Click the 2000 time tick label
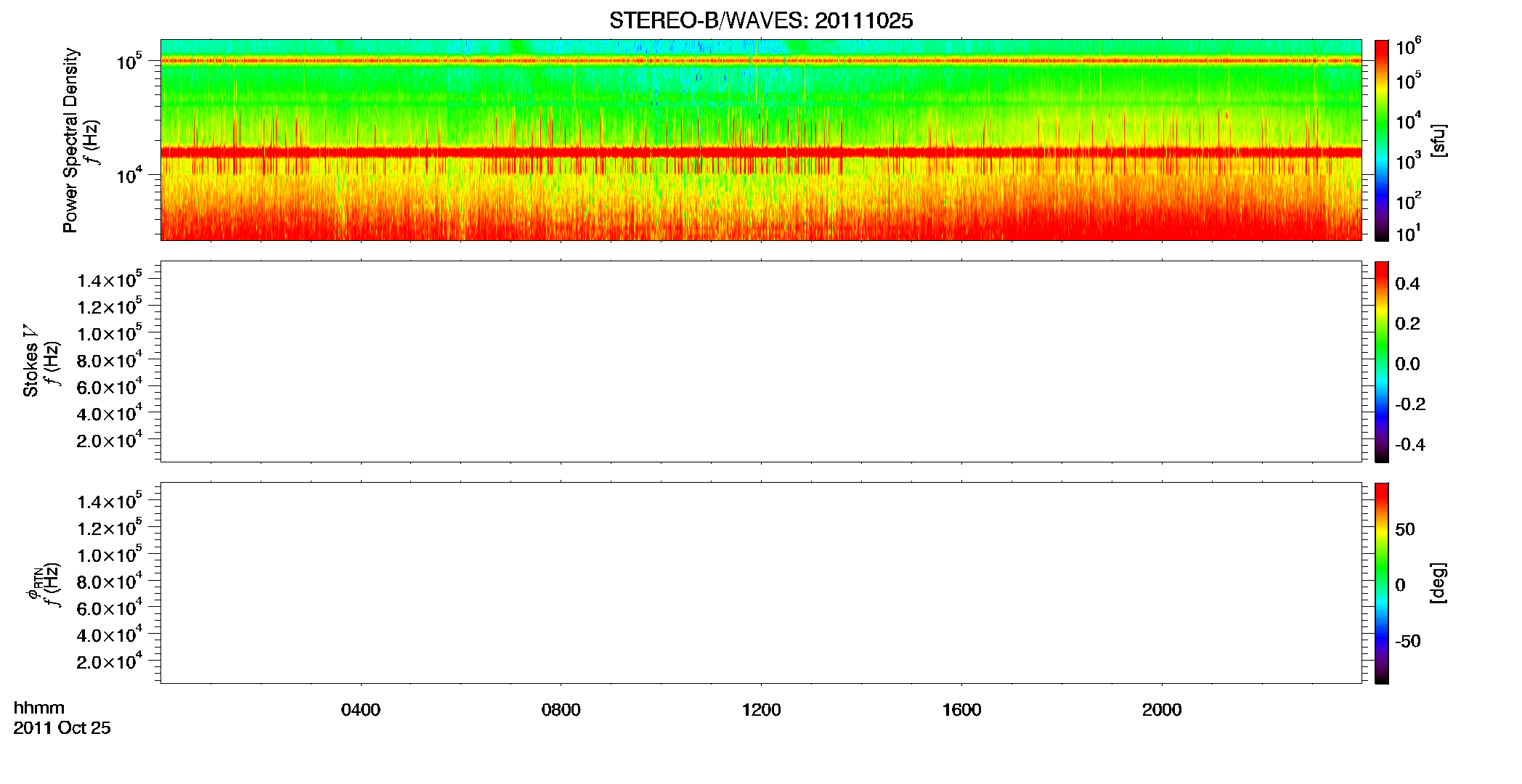This screenshot has width=1522, height=784. coord(1162,710)
